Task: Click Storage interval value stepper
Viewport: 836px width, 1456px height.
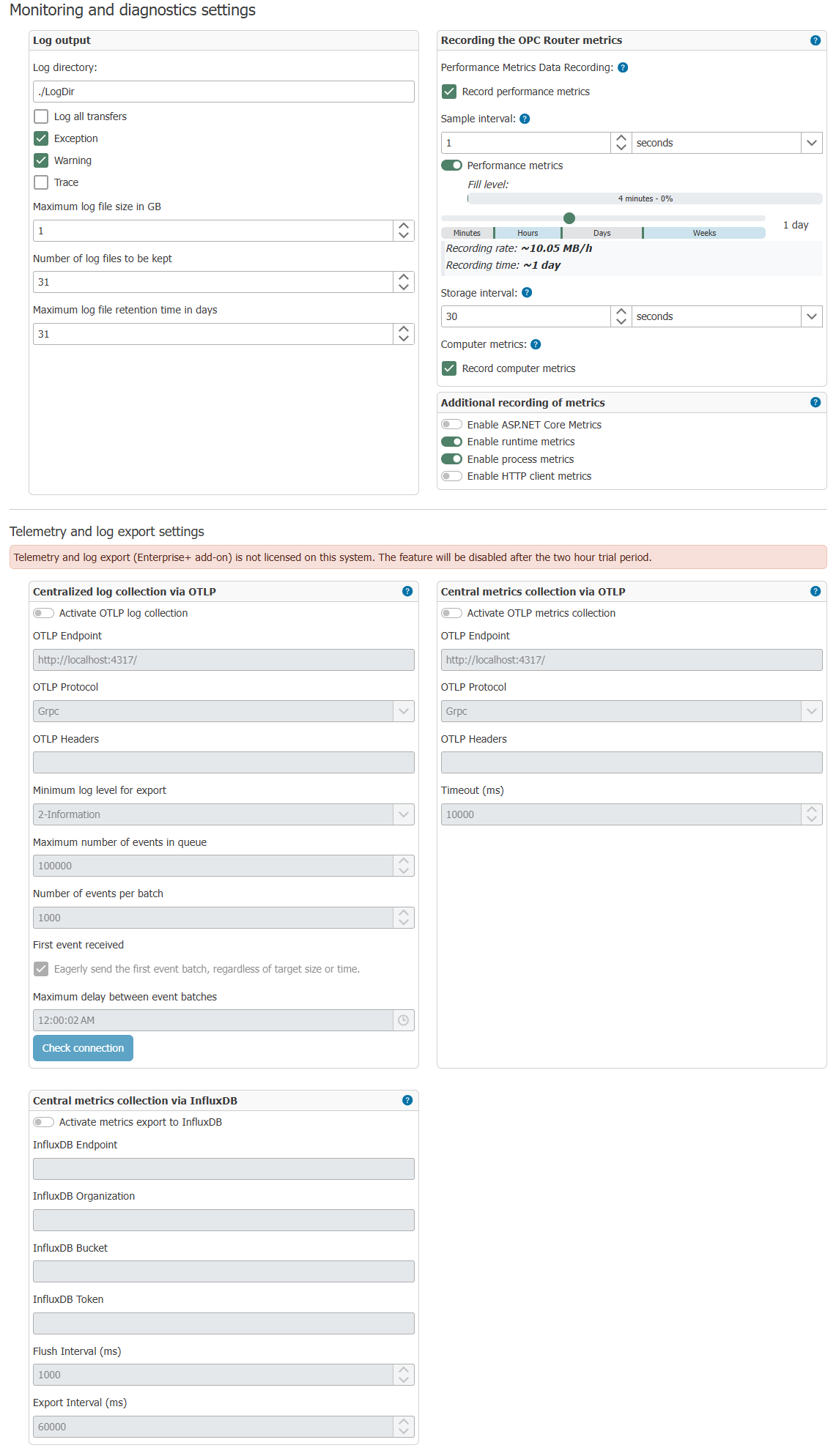Action: (x=621, y=316)
